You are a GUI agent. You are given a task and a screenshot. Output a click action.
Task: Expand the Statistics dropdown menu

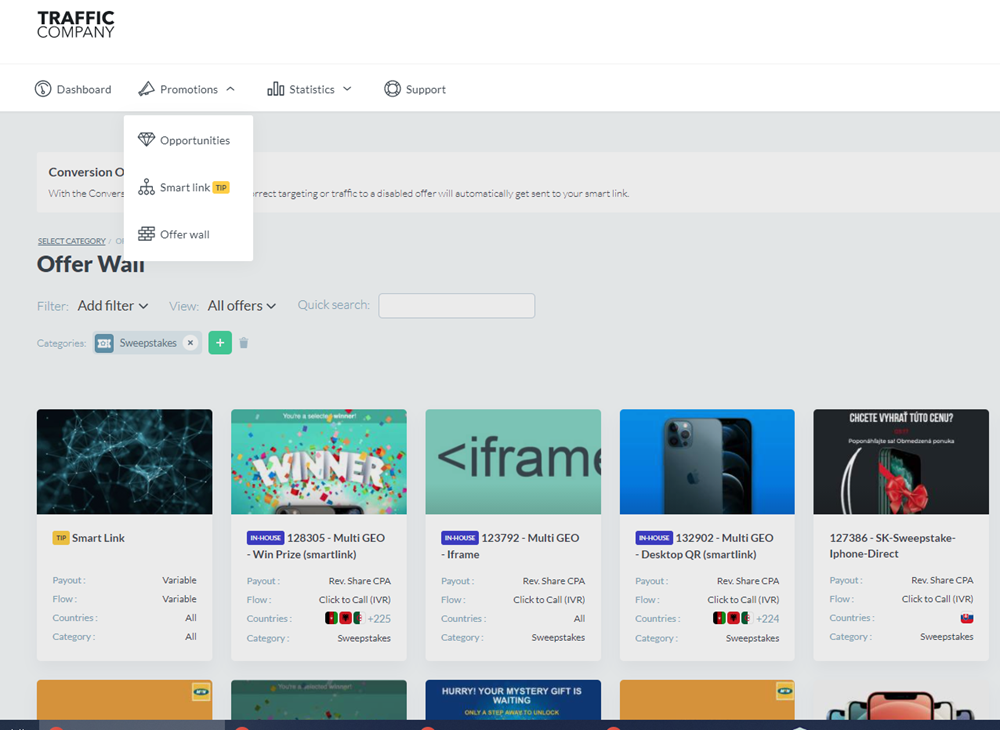click(x=310, y=89)
